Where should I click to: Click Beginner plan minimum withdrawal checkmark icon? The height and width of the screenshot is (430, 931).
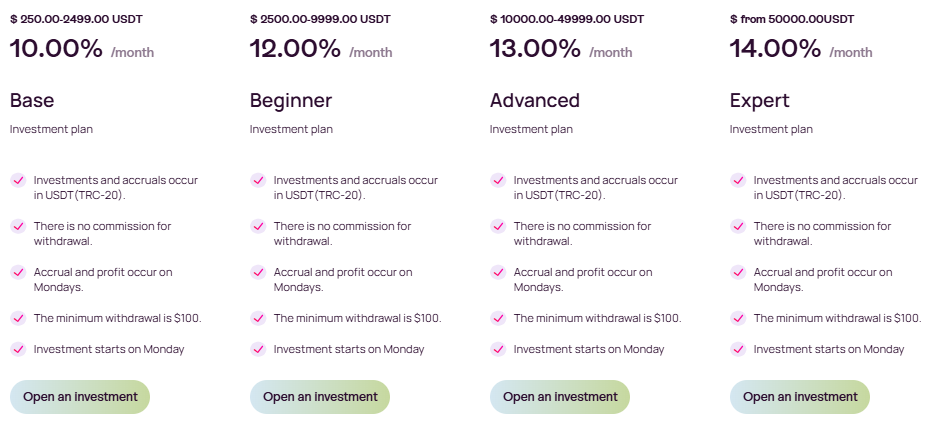coord(258,318)
